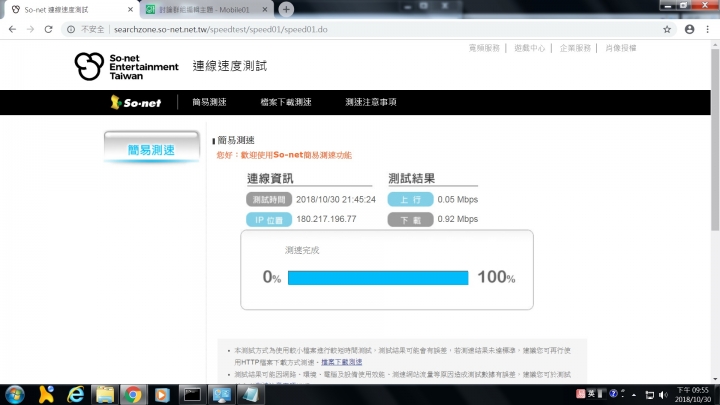Open the Chrome profile avatar icon
The height and width of the screenshot is (405, 720).
click(x=689, y=29)
